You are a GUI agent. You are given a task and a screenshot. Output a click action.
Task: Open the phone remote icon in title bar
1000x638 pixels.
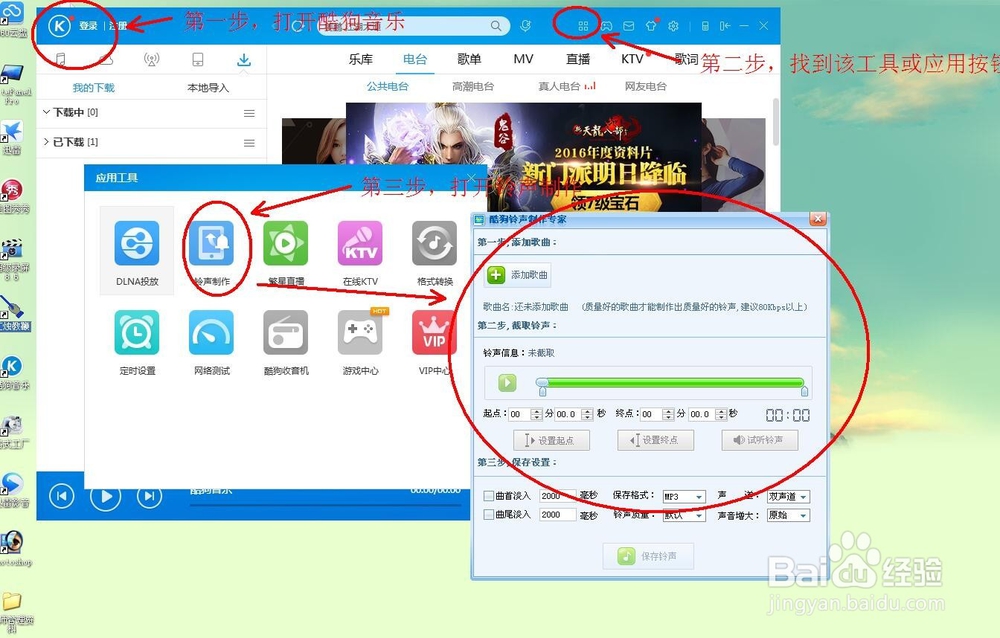tap(705, 26)
